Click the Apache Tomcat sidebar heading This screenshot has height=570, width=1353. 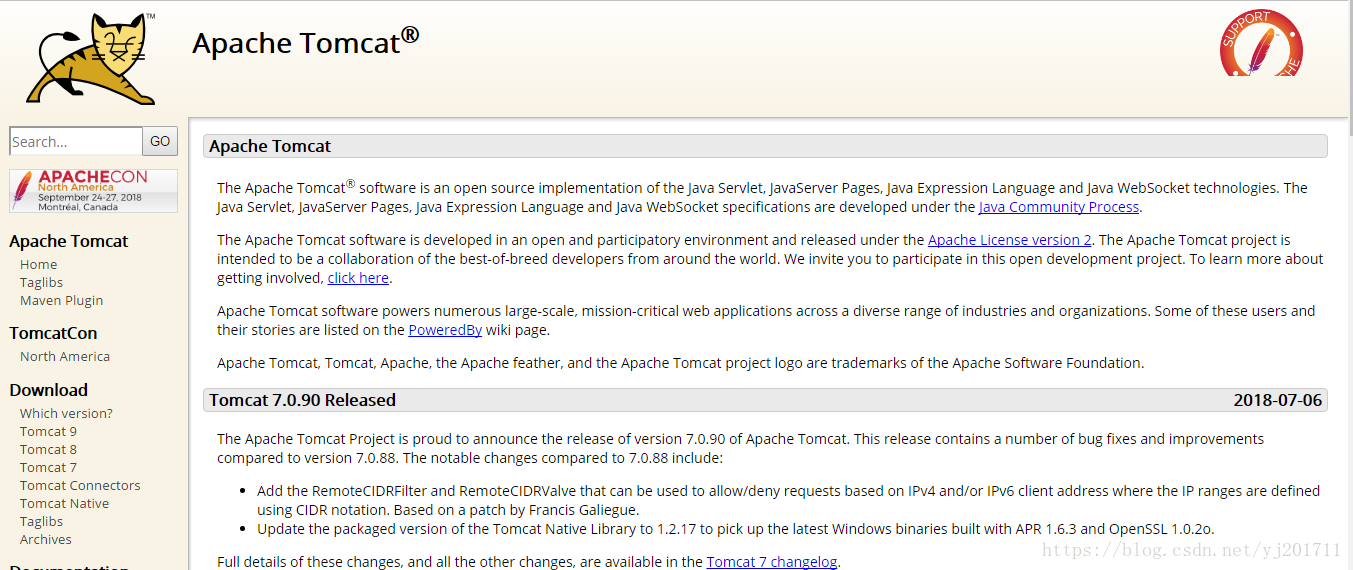click(x=69, y=241)
